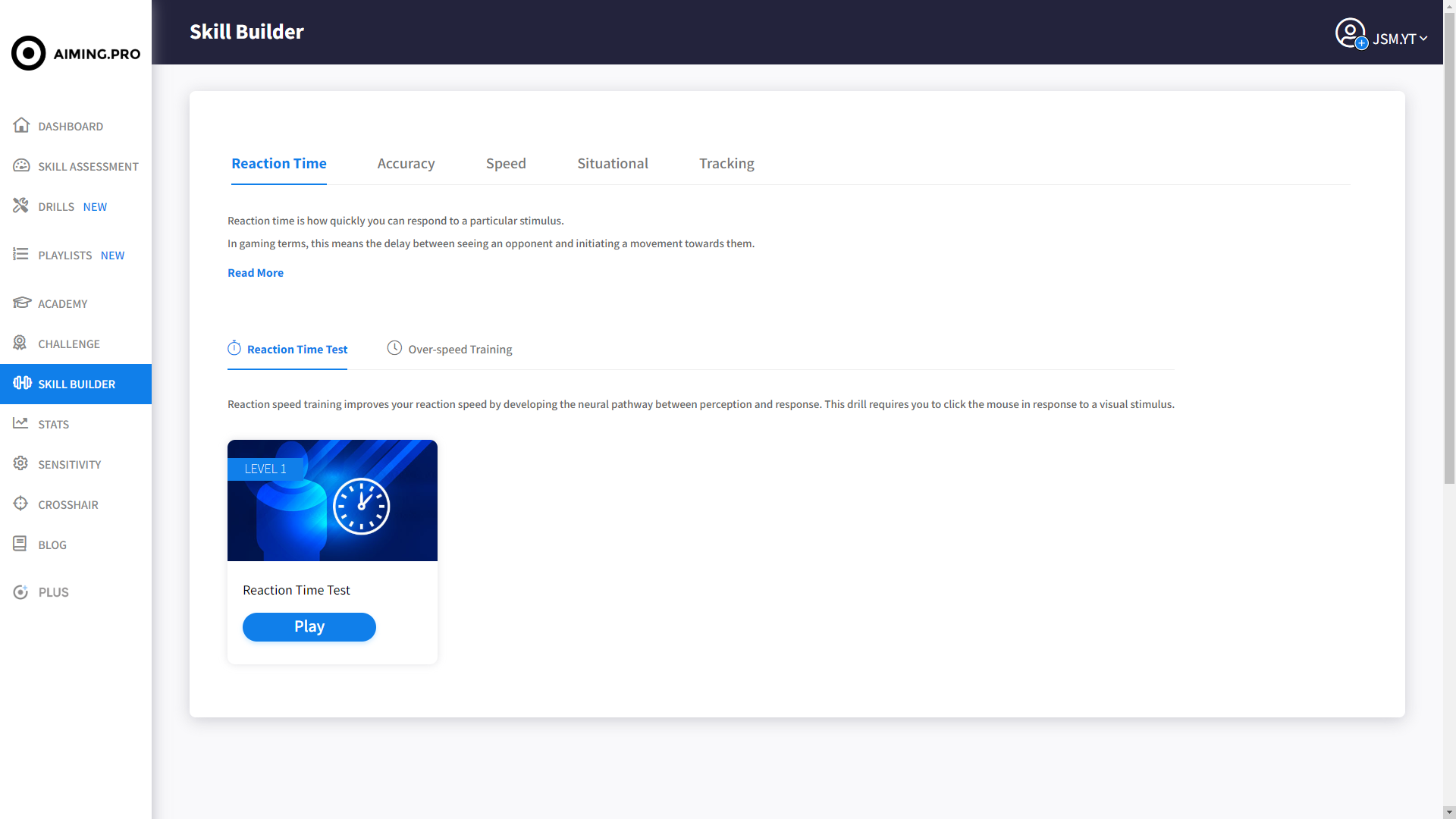Click the Stats chart icon
Screen dimensions: 1456x819
[x=20, y=423]
